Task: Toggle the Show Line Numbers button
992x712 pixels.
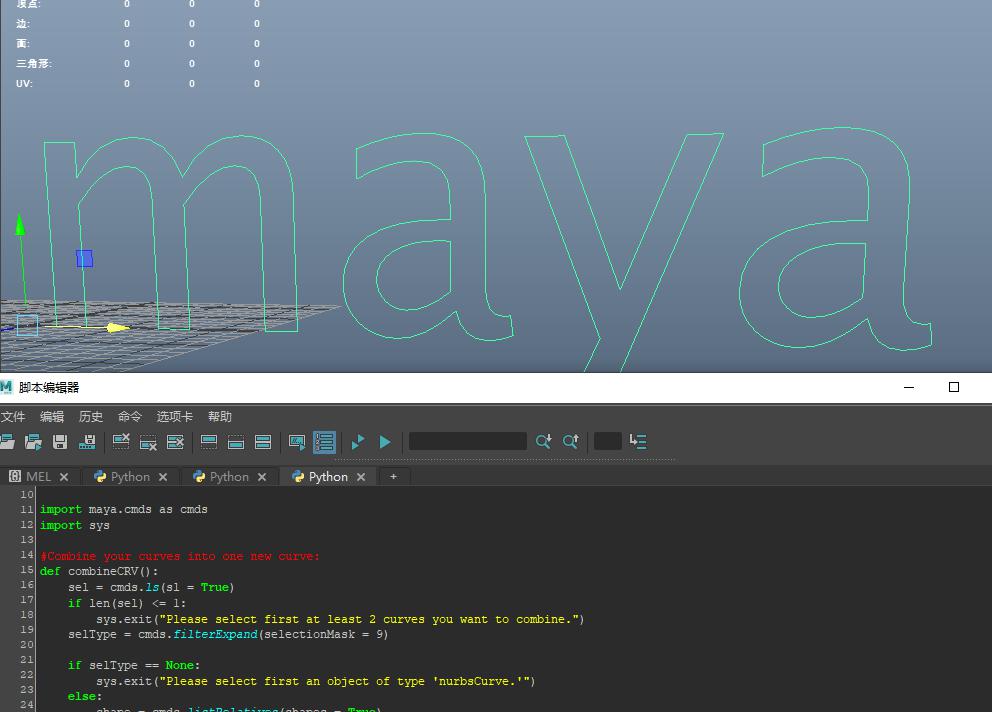Action: (x=324, y=441)
